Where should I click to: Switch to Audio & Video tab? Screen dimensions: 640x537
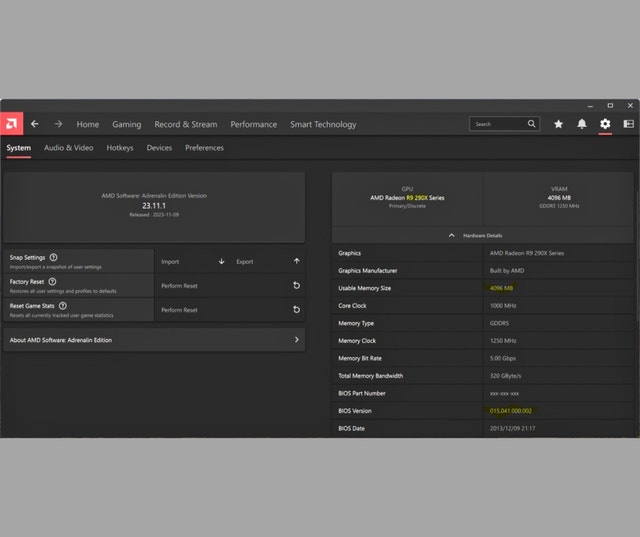[x=69, y=148]
